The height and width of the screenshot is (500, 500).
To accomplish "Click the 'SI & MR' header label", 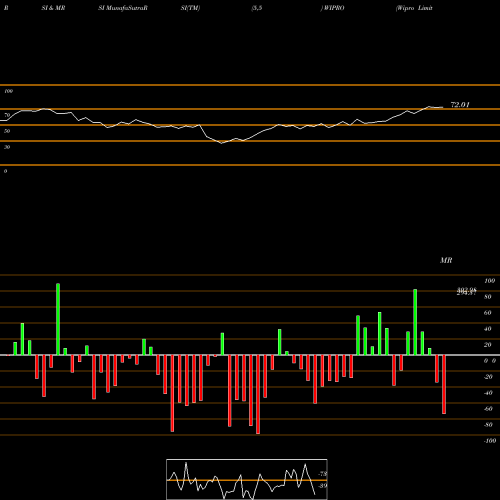I will [53, 8].
